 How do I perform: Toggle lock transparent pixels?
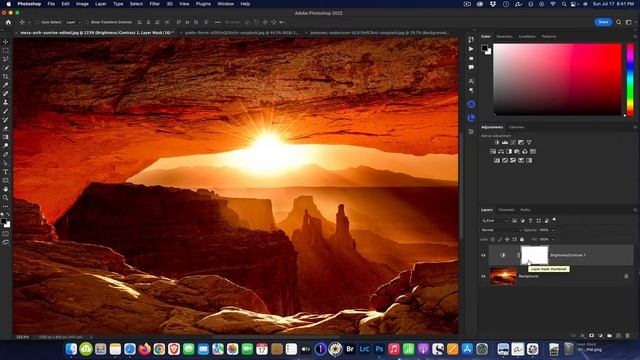[493, 239]
